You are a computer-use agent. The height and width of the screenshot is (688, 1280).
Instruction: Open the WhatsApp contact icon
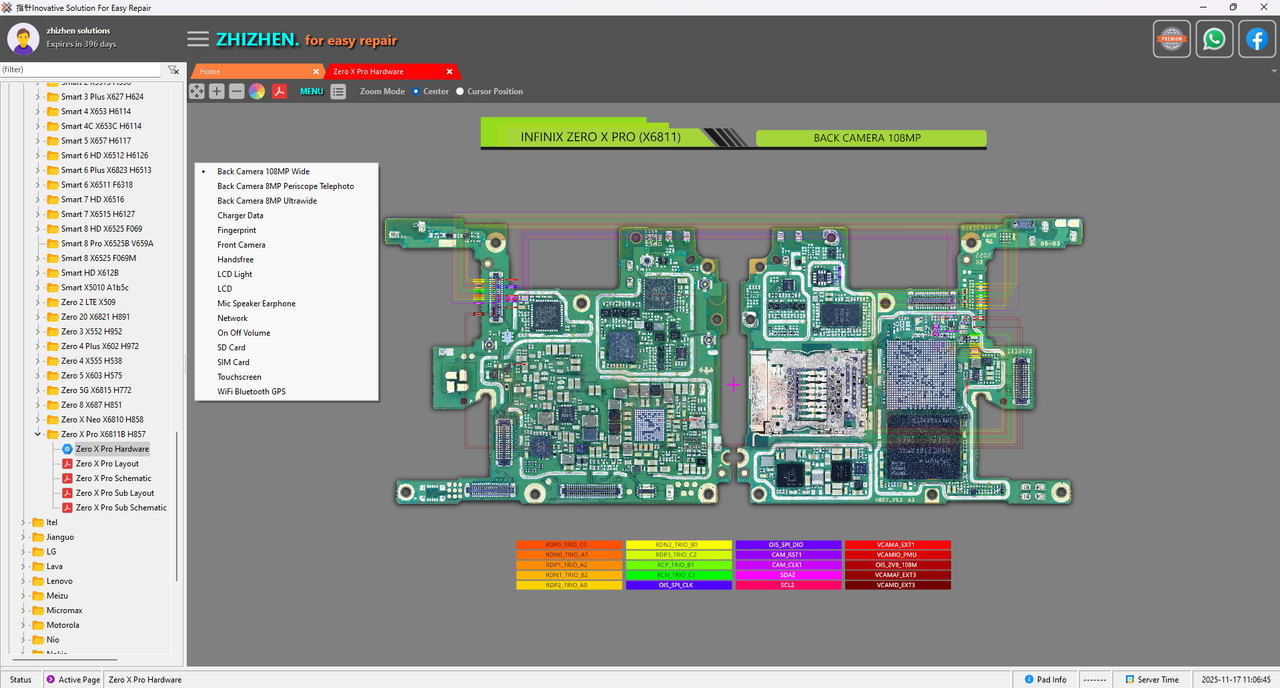[x=1214, y=39]
